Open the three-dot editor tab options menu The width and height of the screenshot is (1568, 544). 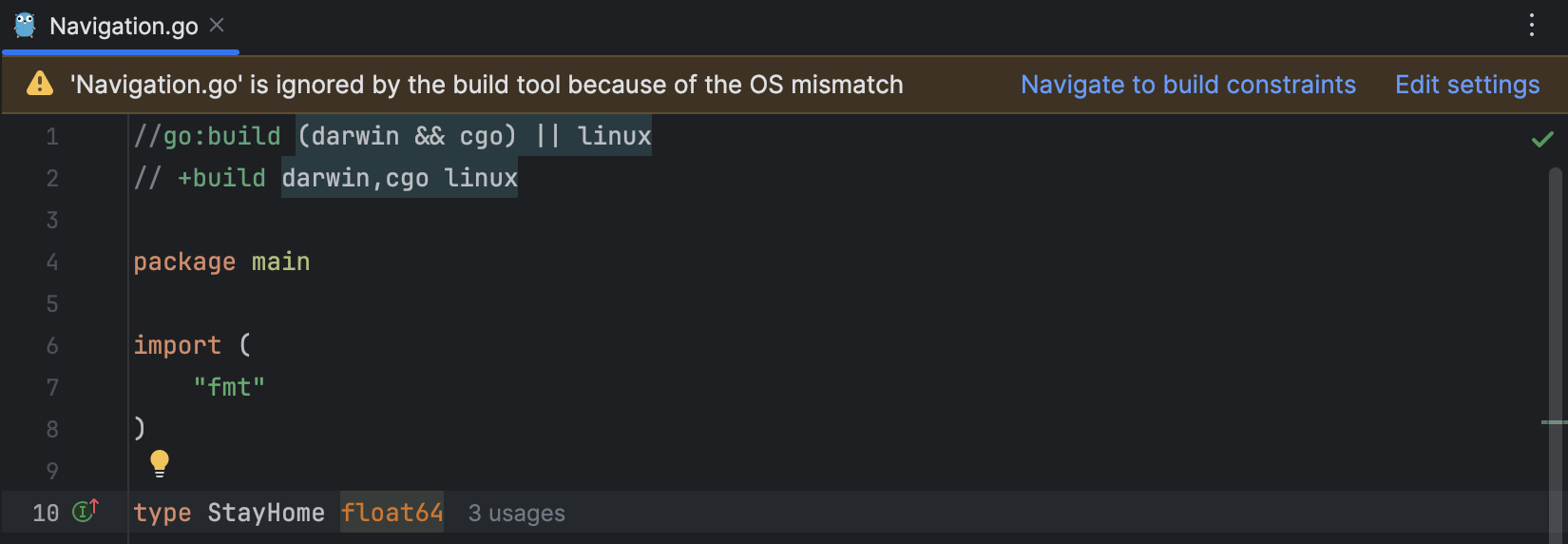[x=1532, y=25]
